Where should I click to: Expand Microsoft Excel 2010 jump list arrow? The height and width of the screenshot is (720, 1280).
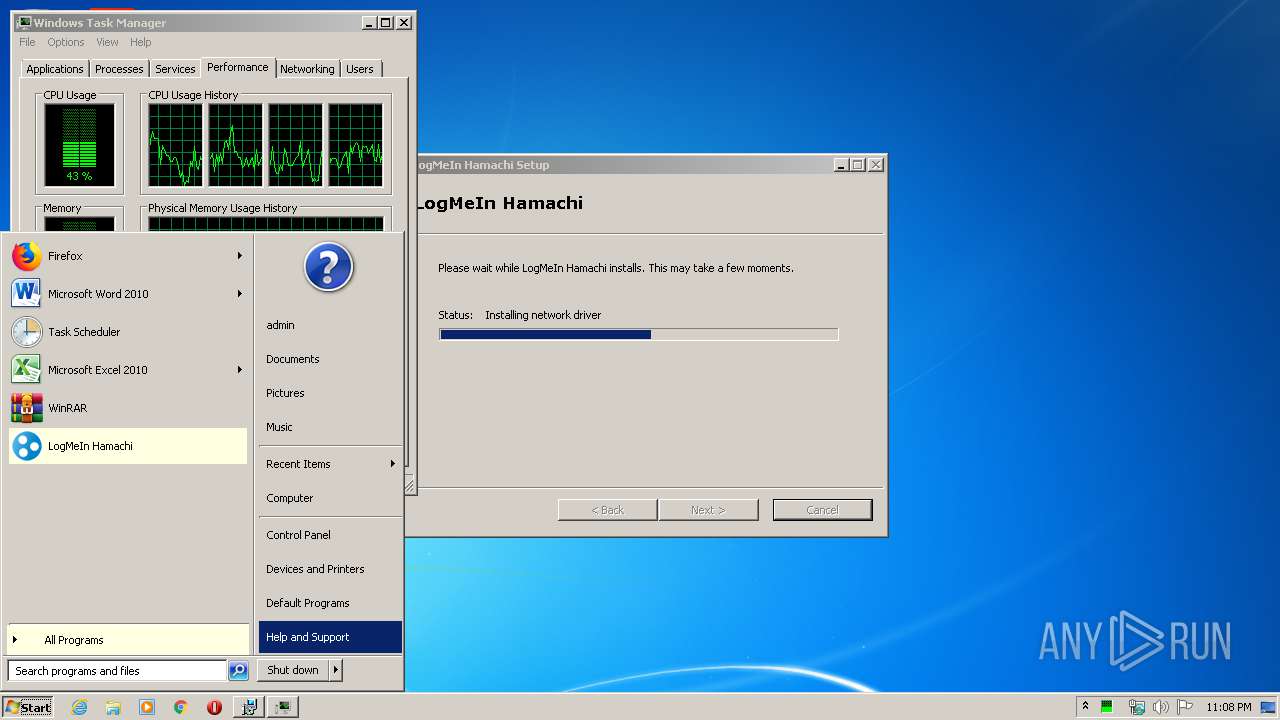pyautogui.click(x=240, y=370)
